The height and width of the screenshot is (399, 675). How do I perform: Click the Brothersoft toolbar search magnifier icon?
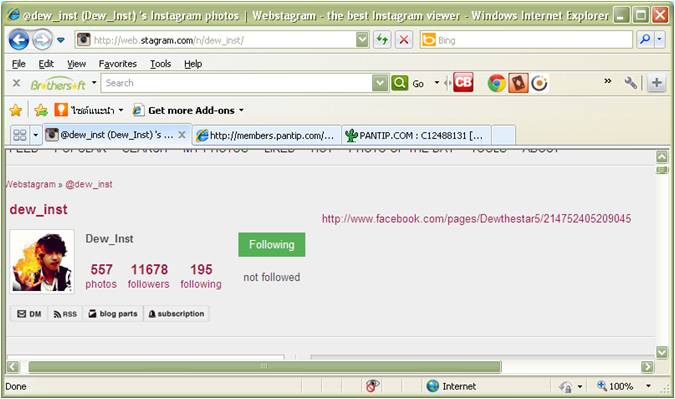pyautogui.click(x=399, y=83)
